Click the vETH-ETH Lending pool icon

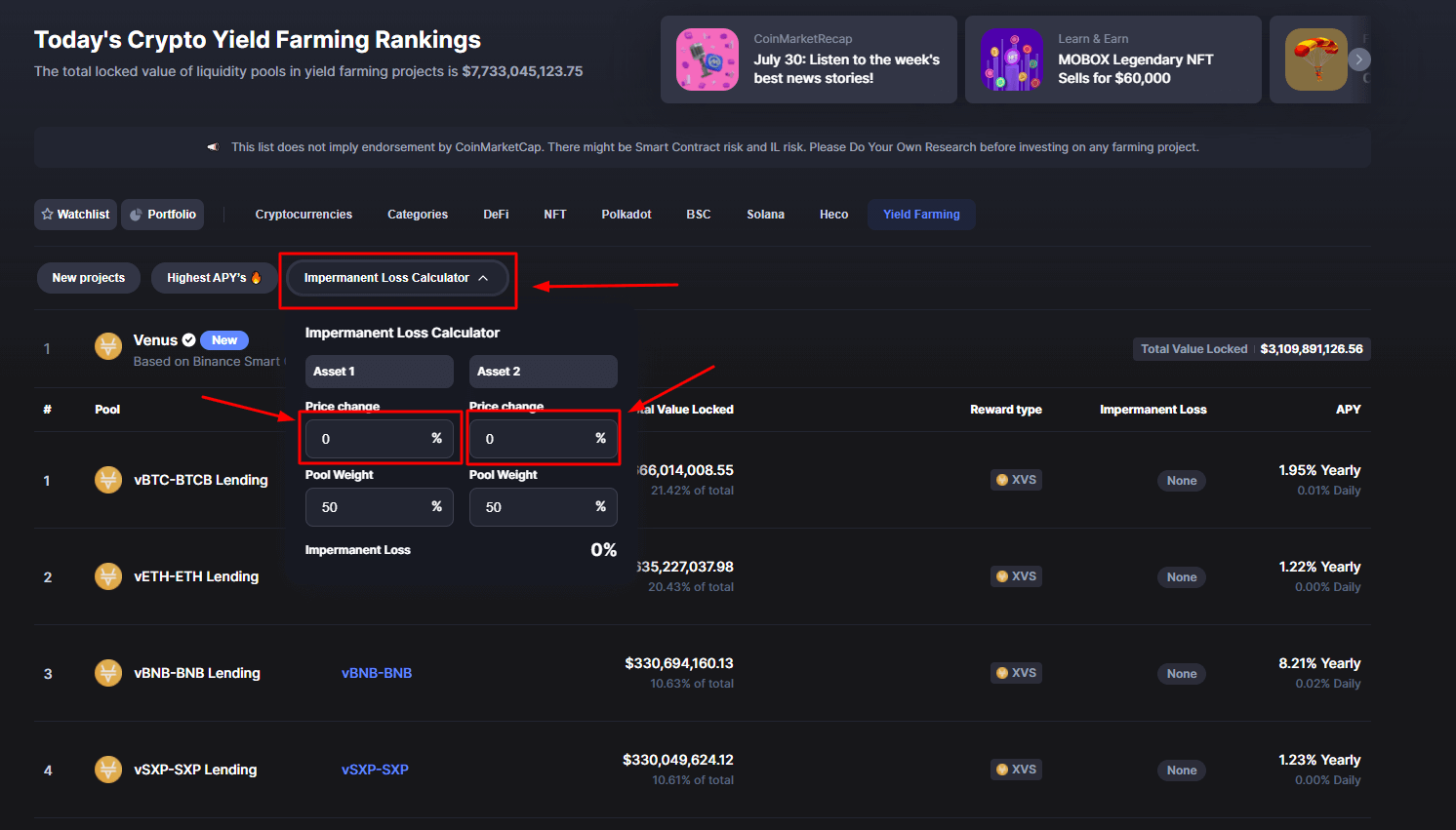[108, 576]
